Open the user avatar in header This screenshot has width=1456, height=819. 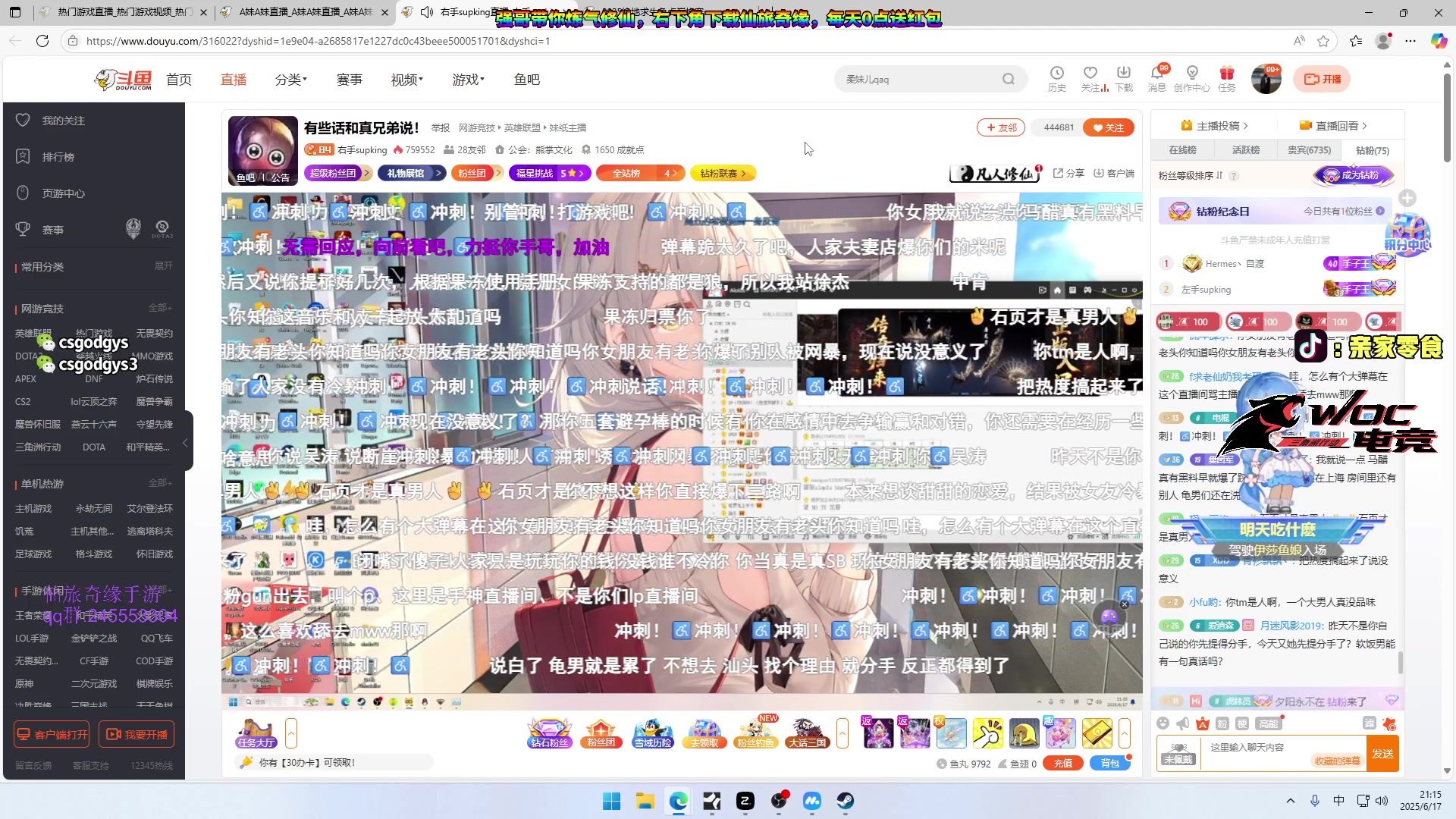[x=1266, y=79]
